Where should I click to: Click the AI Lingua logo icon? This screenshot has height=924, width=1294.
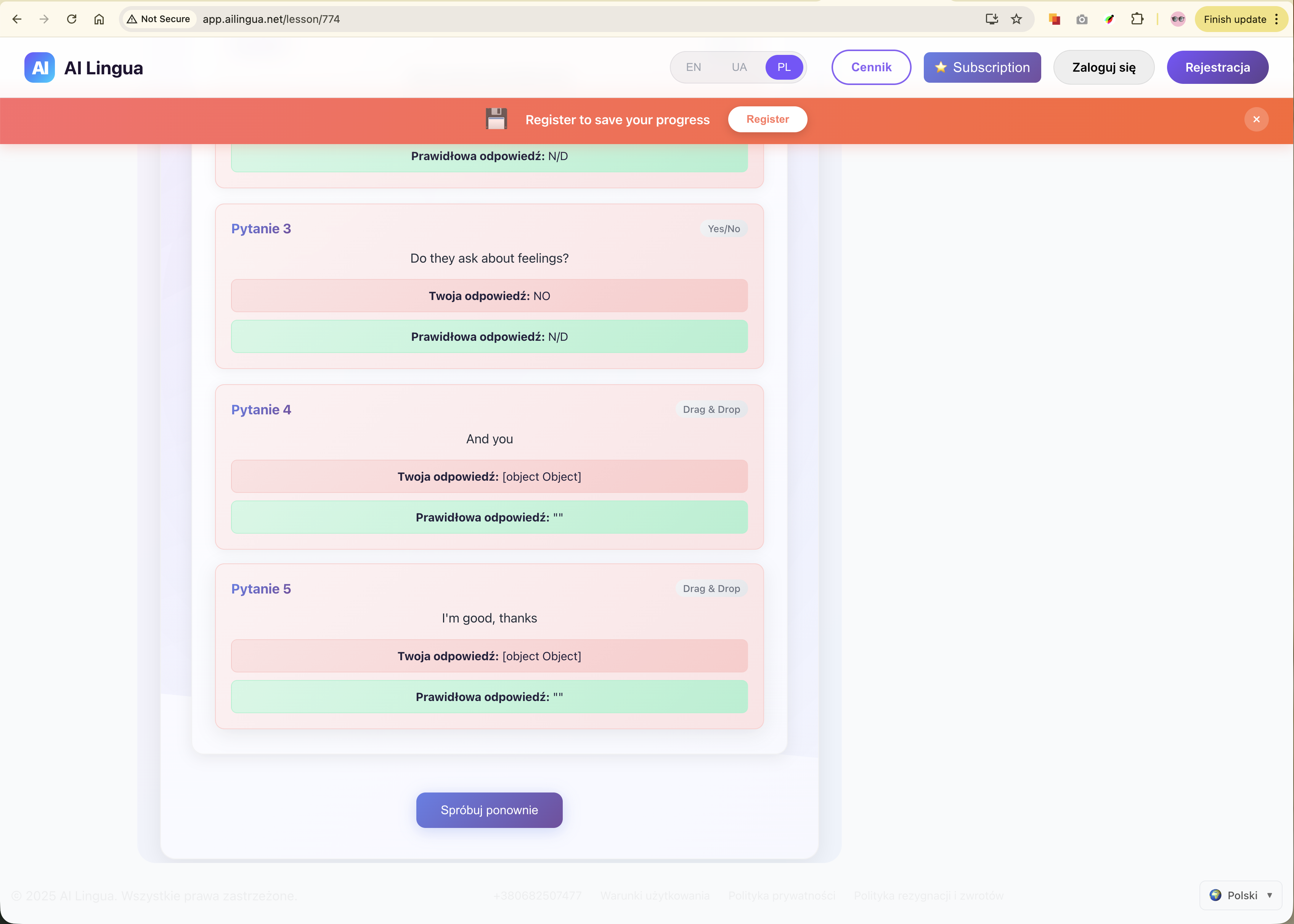(x=39, y=68)
